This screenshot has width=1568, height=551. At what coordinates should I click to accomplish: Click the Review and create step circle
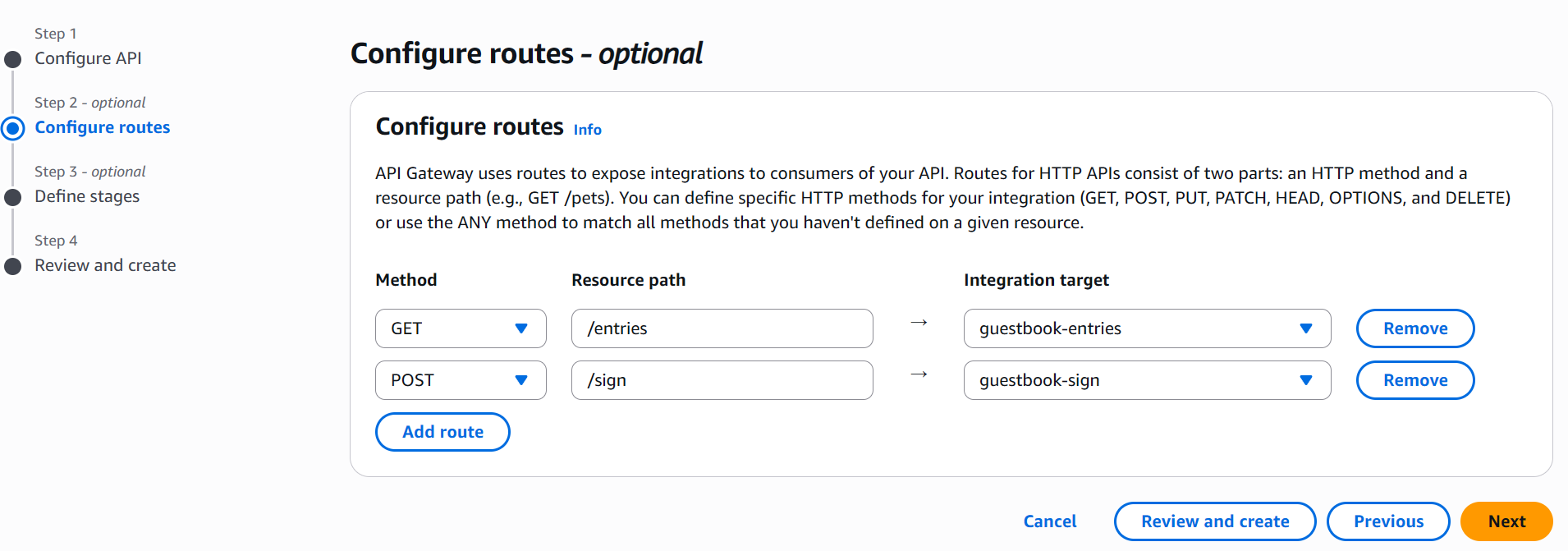coord(13,266)
